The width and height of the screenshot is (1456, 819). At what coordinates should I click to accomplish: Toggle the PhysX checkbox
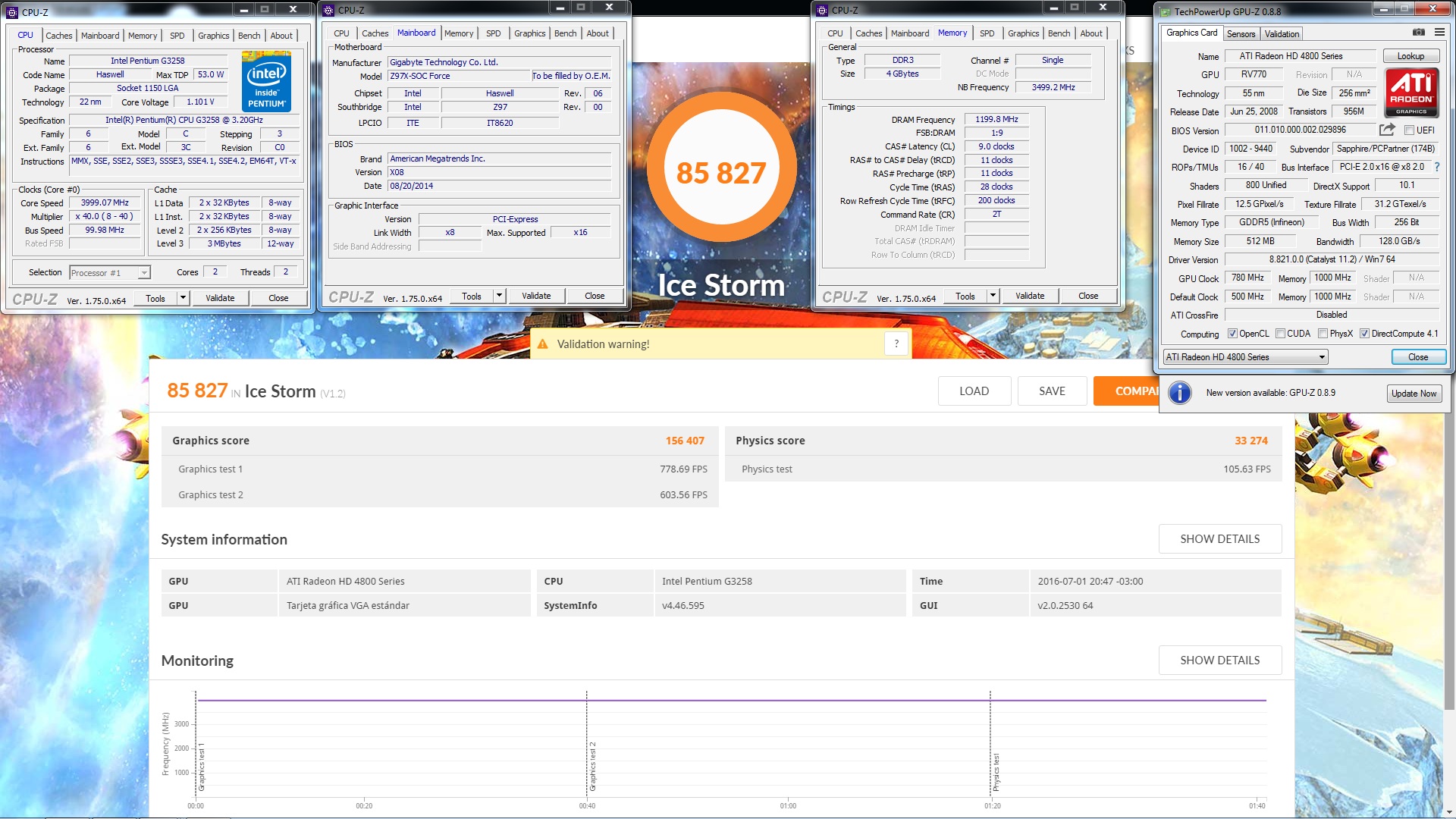tap(1323, 334)
